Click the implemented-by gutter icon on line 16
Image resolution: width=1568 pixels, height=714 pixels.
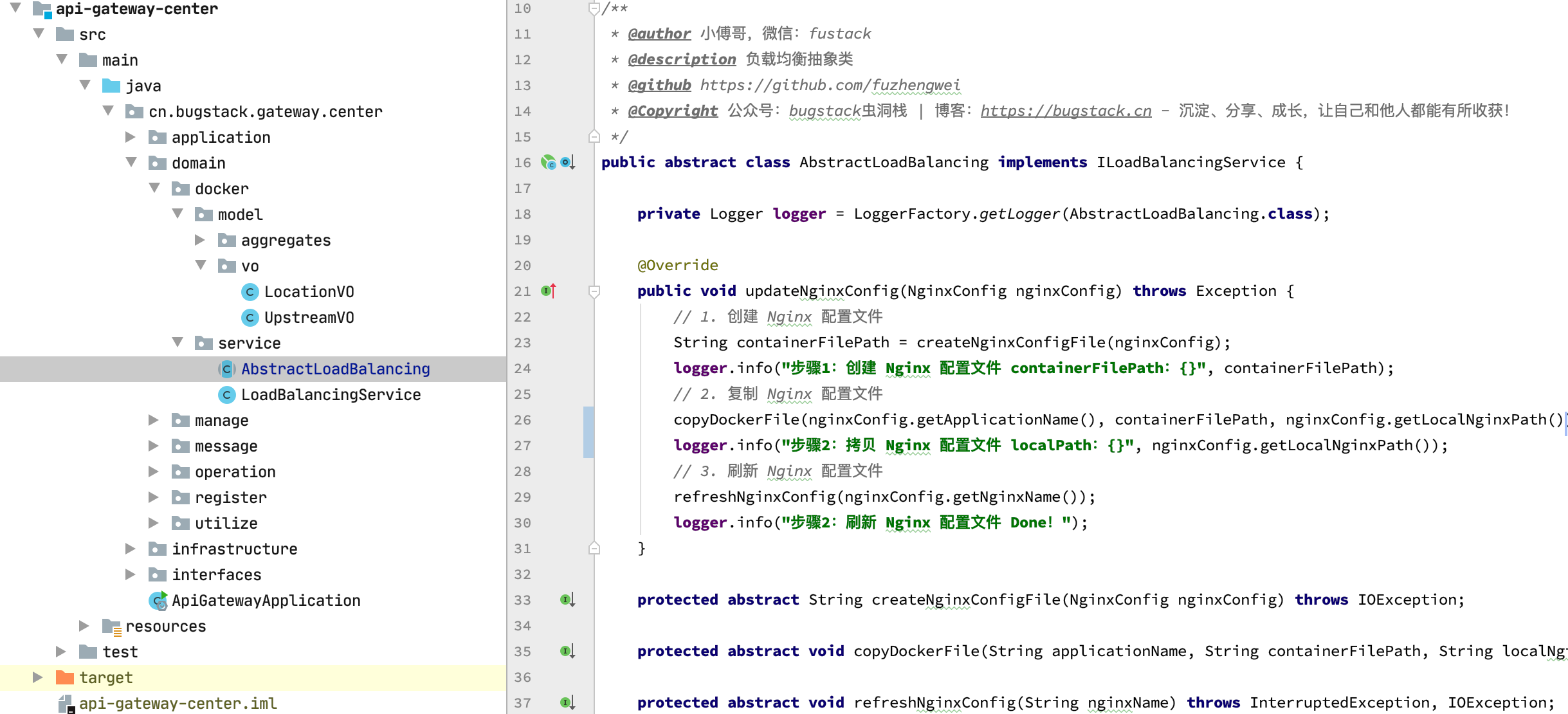(567, 162)
